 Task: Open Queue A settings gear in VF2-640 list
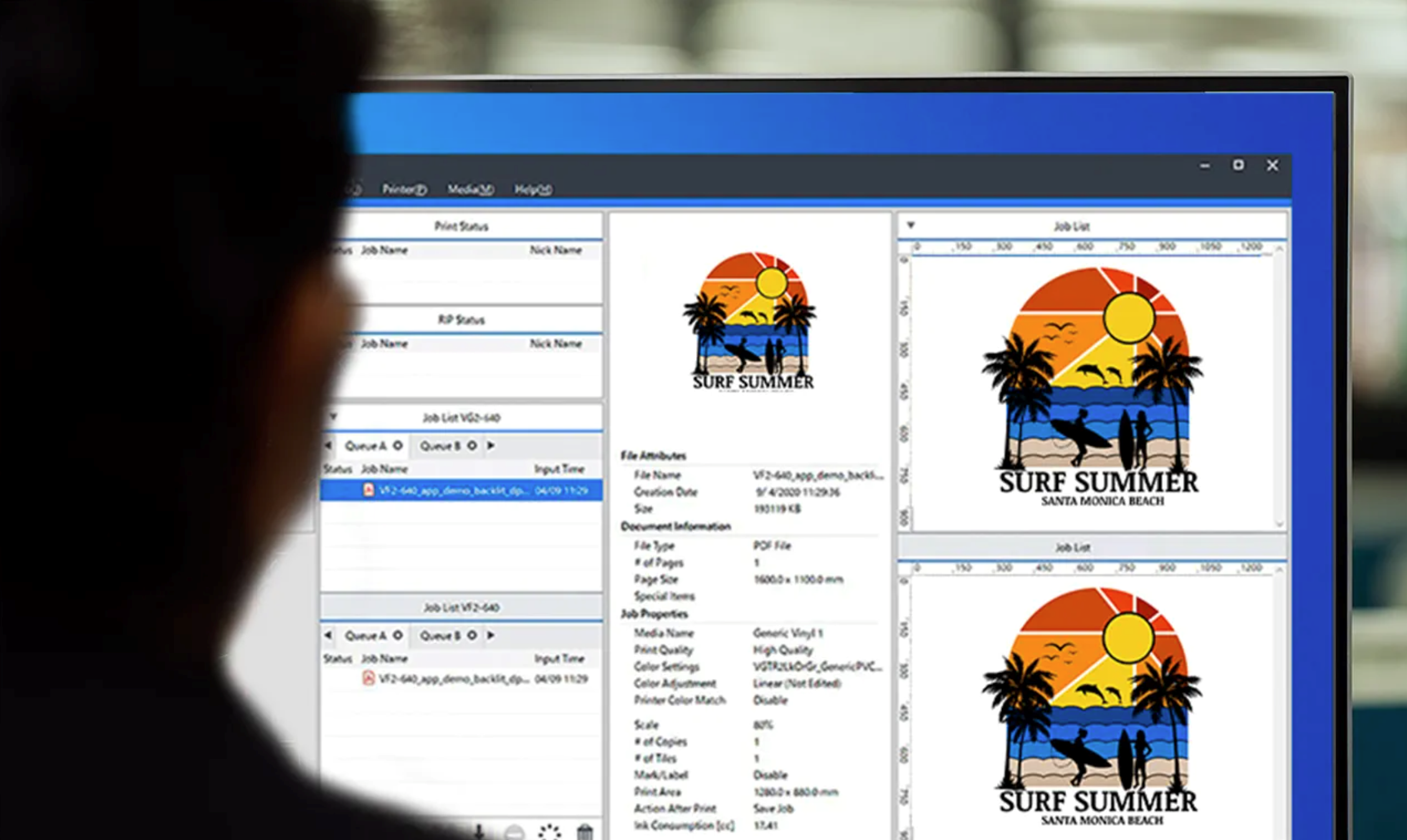[x=398, y=636]
